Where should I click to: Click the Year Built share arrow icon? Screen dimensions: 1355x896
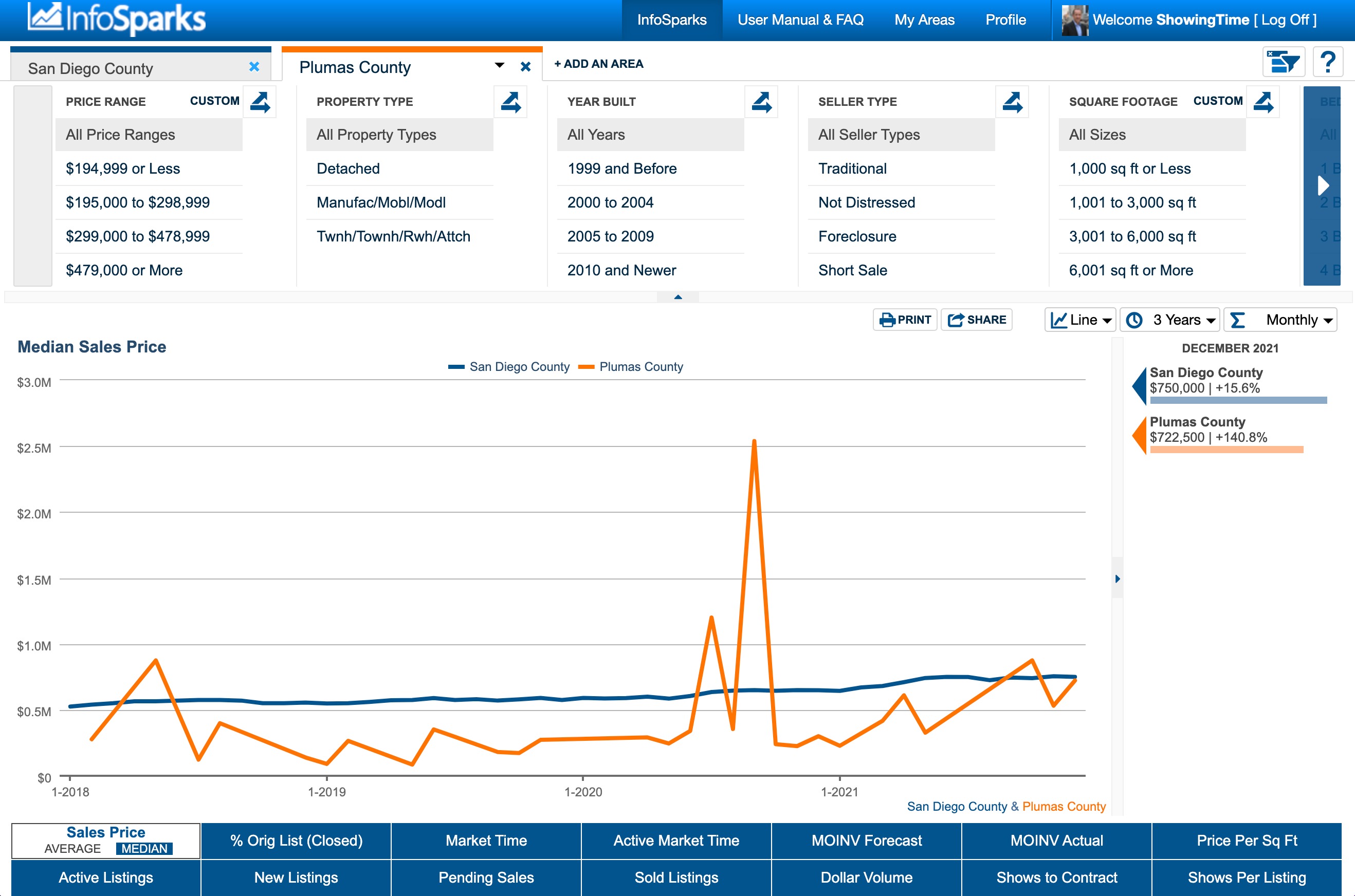click(x=761, y=102)
